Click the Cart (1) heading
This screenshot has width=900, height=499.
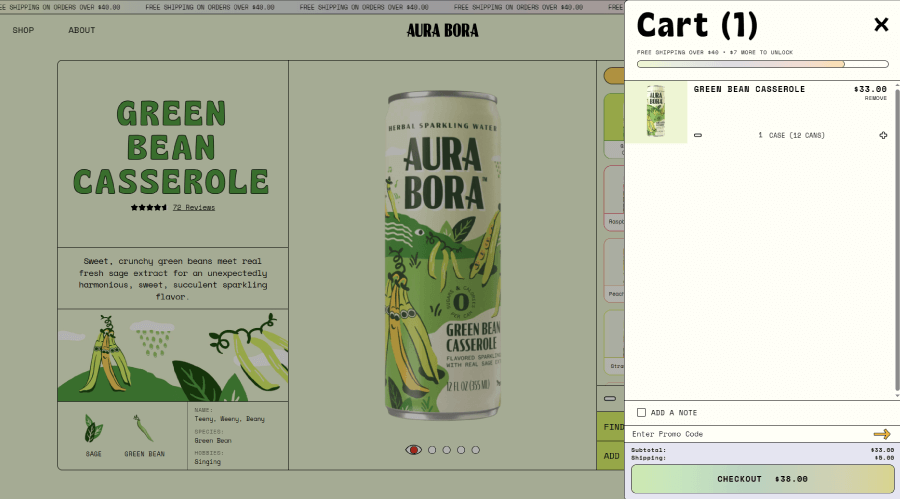697,25
